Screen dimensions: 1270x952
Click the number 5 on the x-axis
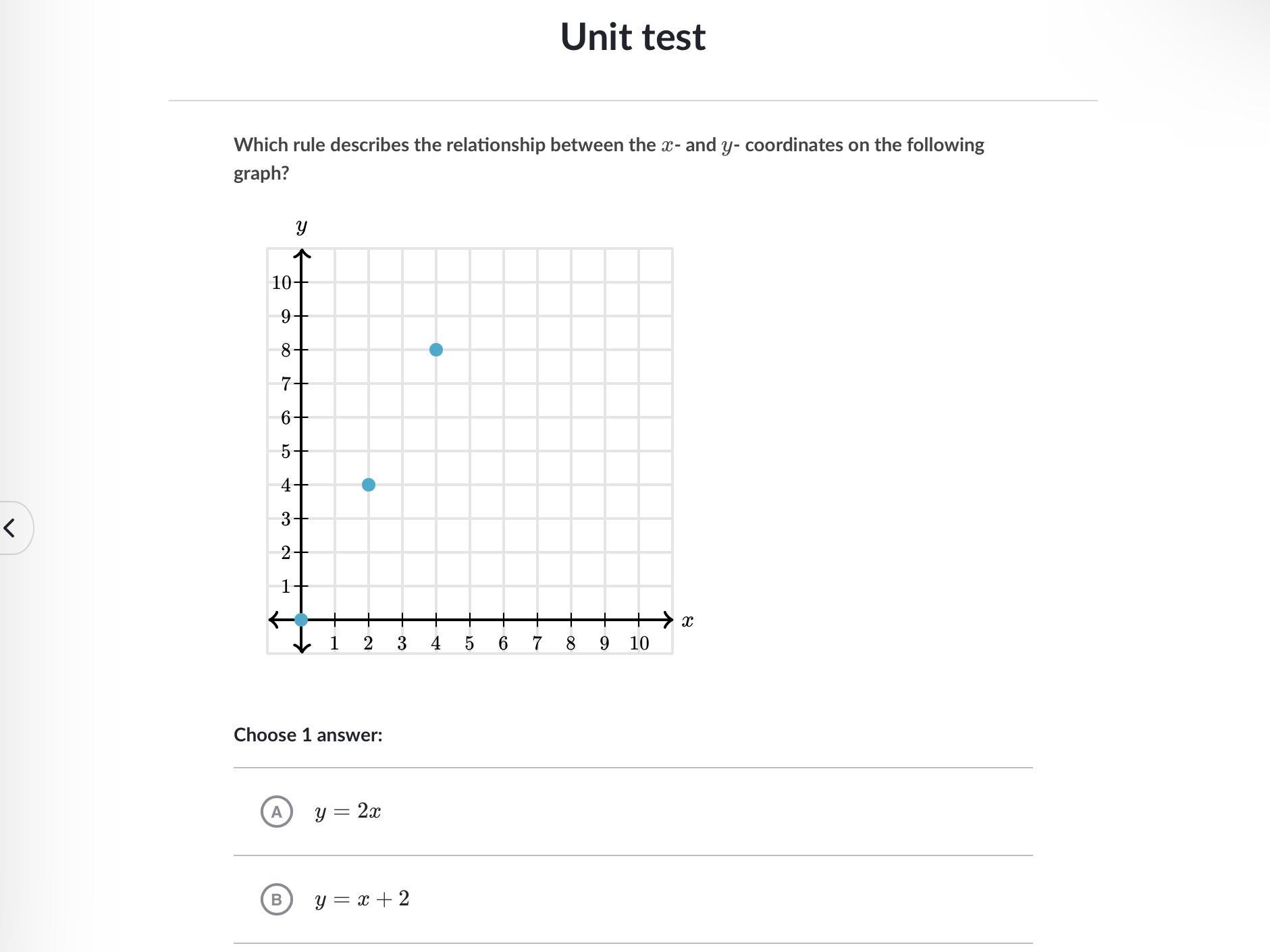[469, 643]
